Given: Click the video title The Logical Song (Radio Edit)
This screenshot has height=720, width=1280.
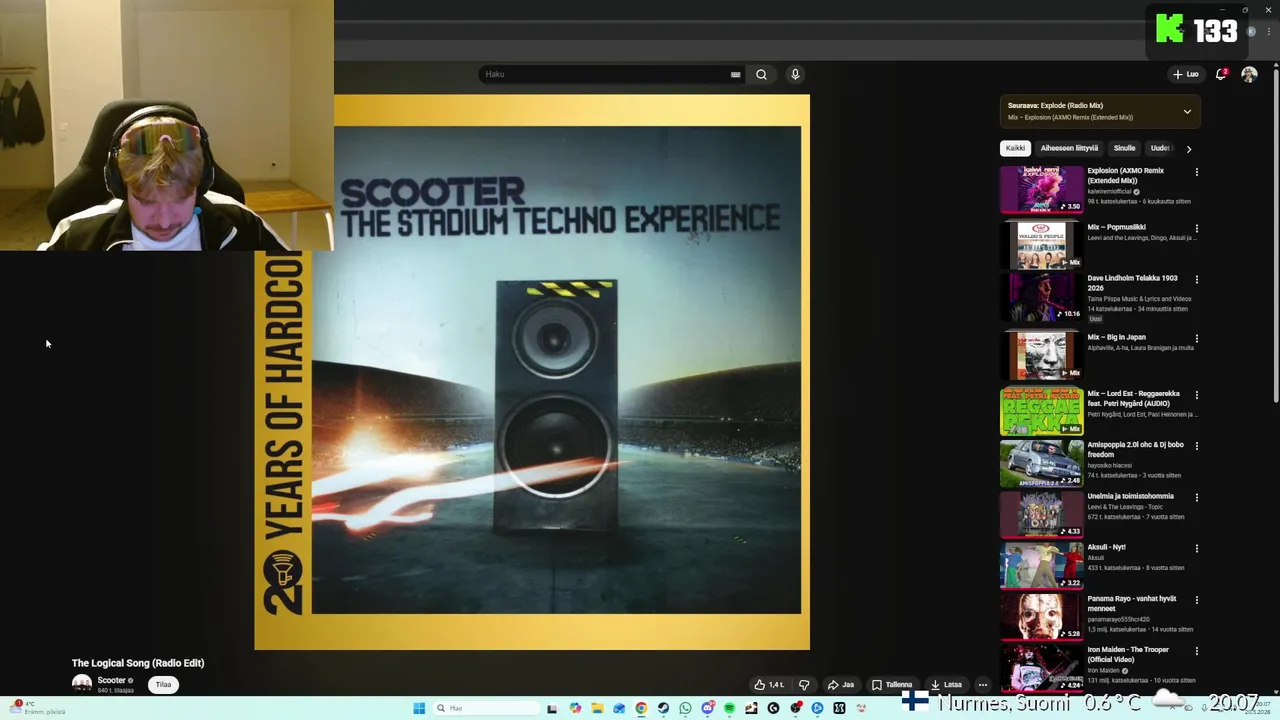Looking at the screenshot, I should point(138,663).
